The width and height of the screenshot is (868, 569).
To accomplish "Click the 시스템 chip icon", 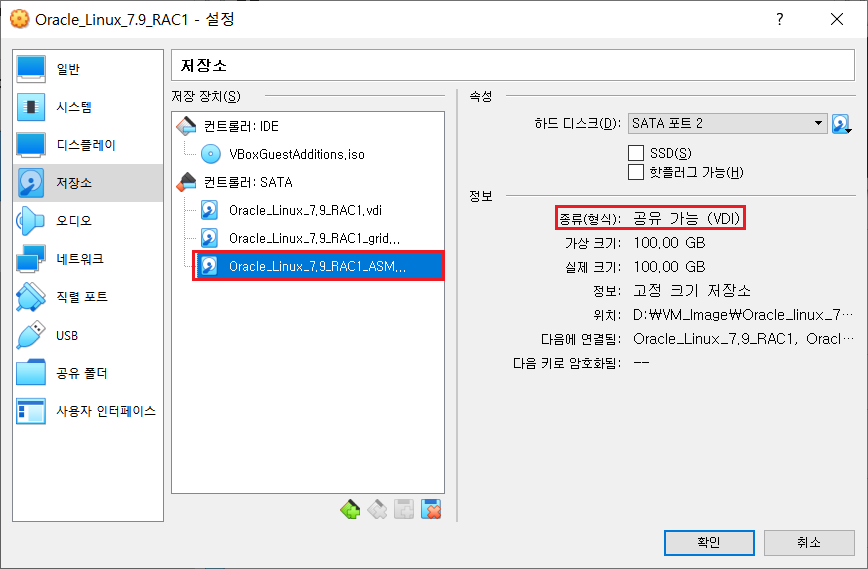I will tap(31, 107).
